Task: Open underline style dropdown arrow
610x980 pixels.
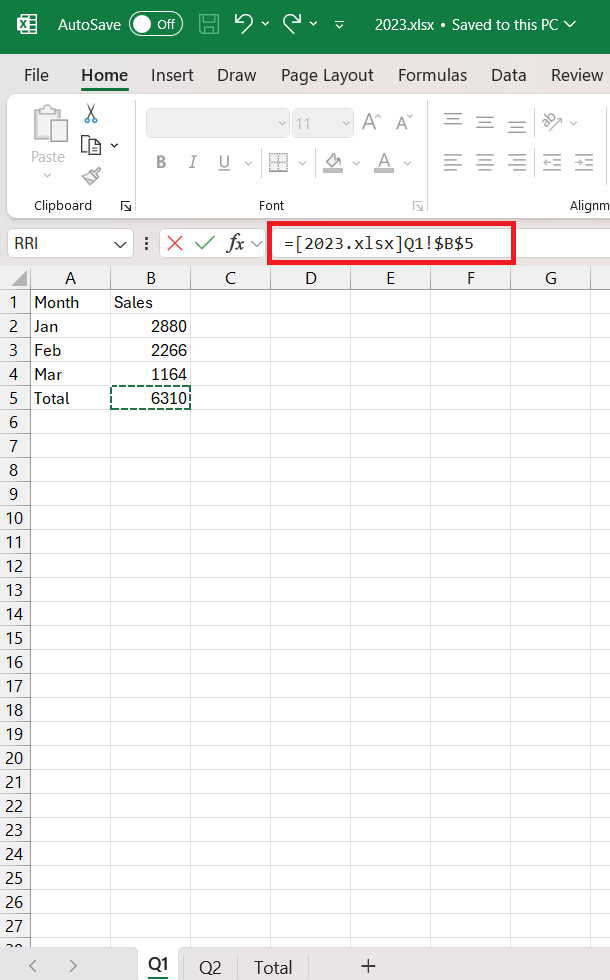Action: coord(248,163)
